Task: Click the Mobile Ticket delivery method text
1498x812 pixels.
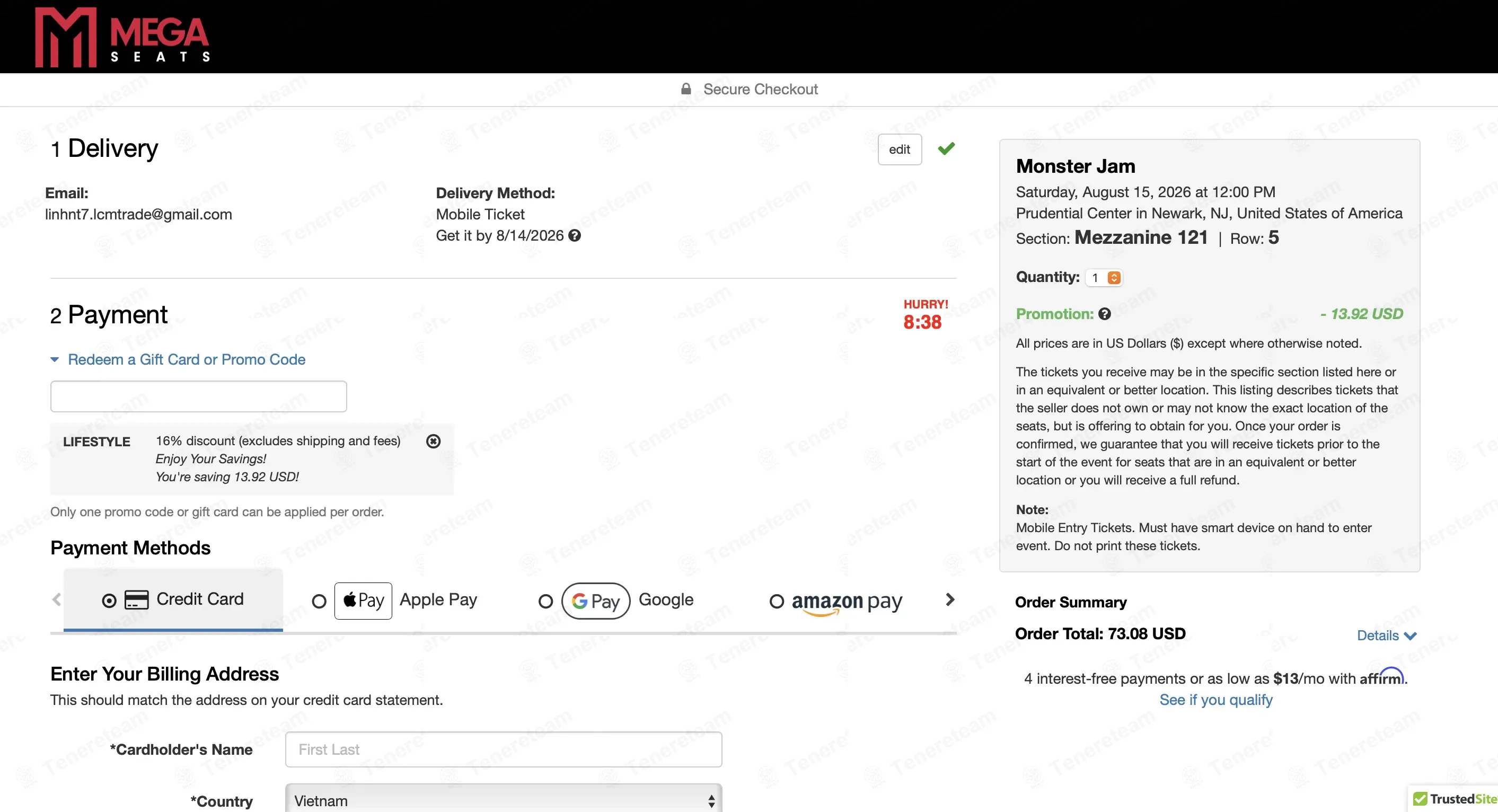Action: coord(480,214)
